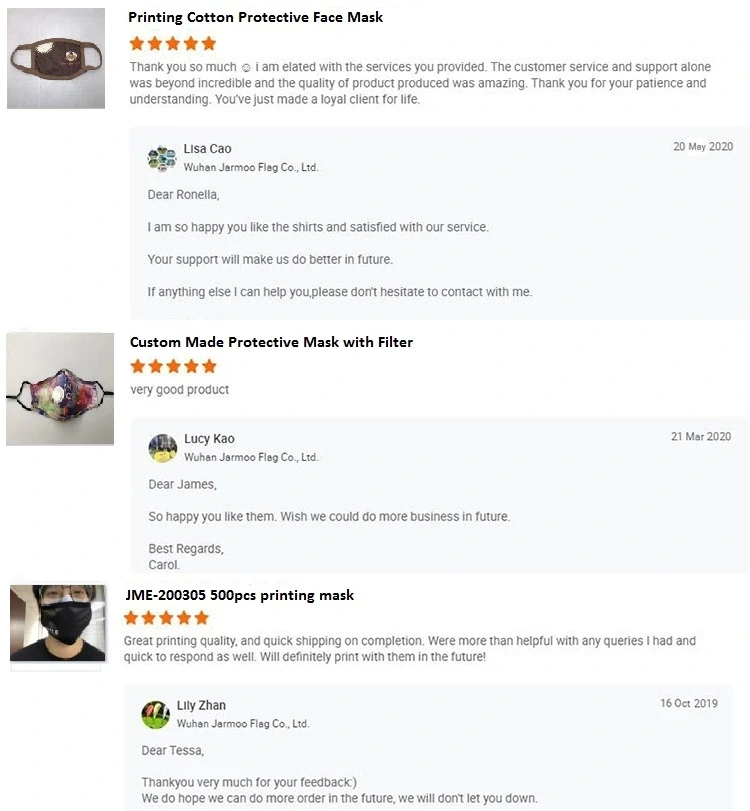The width and height of the screenshot is (750, 811).
Task: Click the Lily Zhan replier name
Action: click(201, 705)
